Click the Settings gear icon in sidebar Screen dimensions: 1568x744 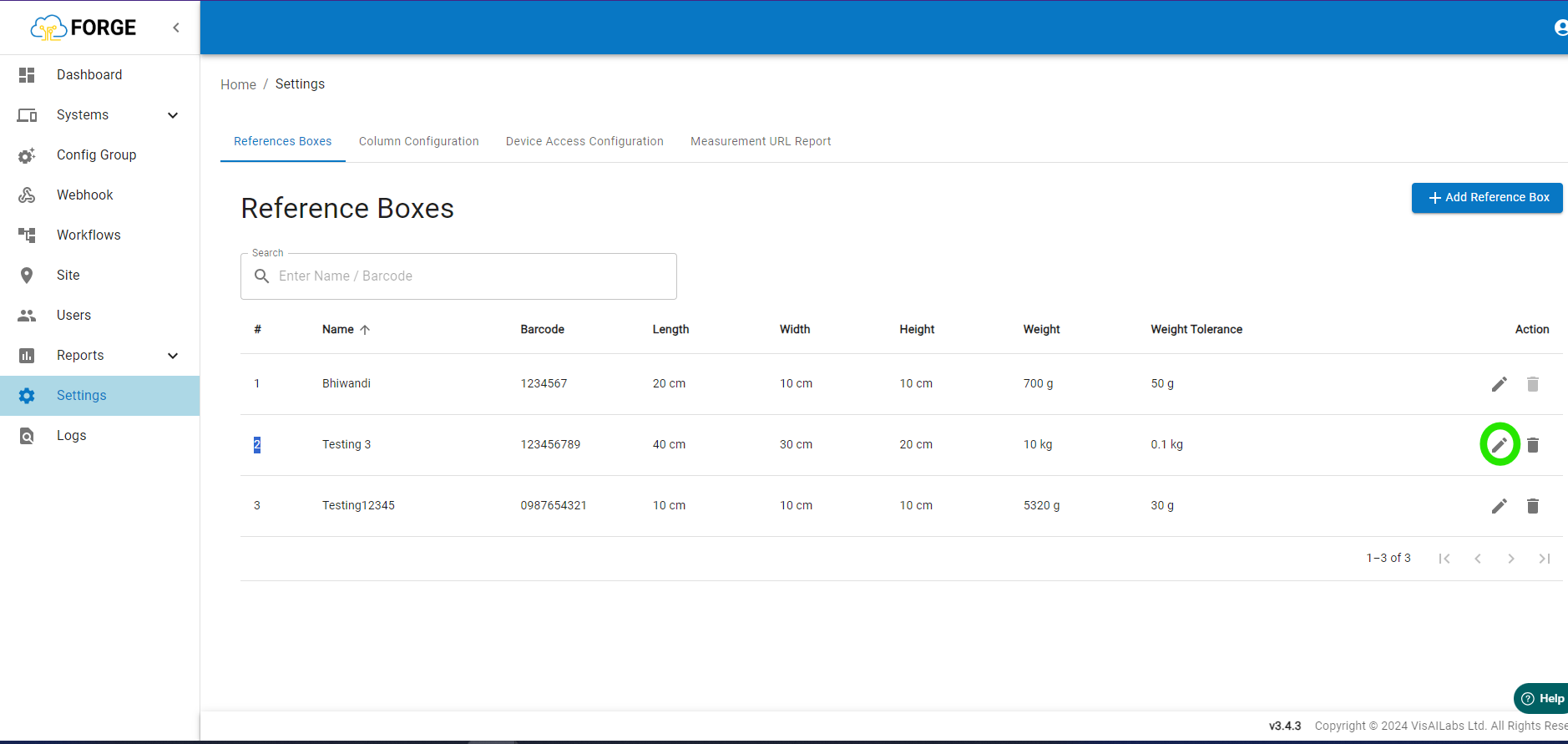[27, 396]
